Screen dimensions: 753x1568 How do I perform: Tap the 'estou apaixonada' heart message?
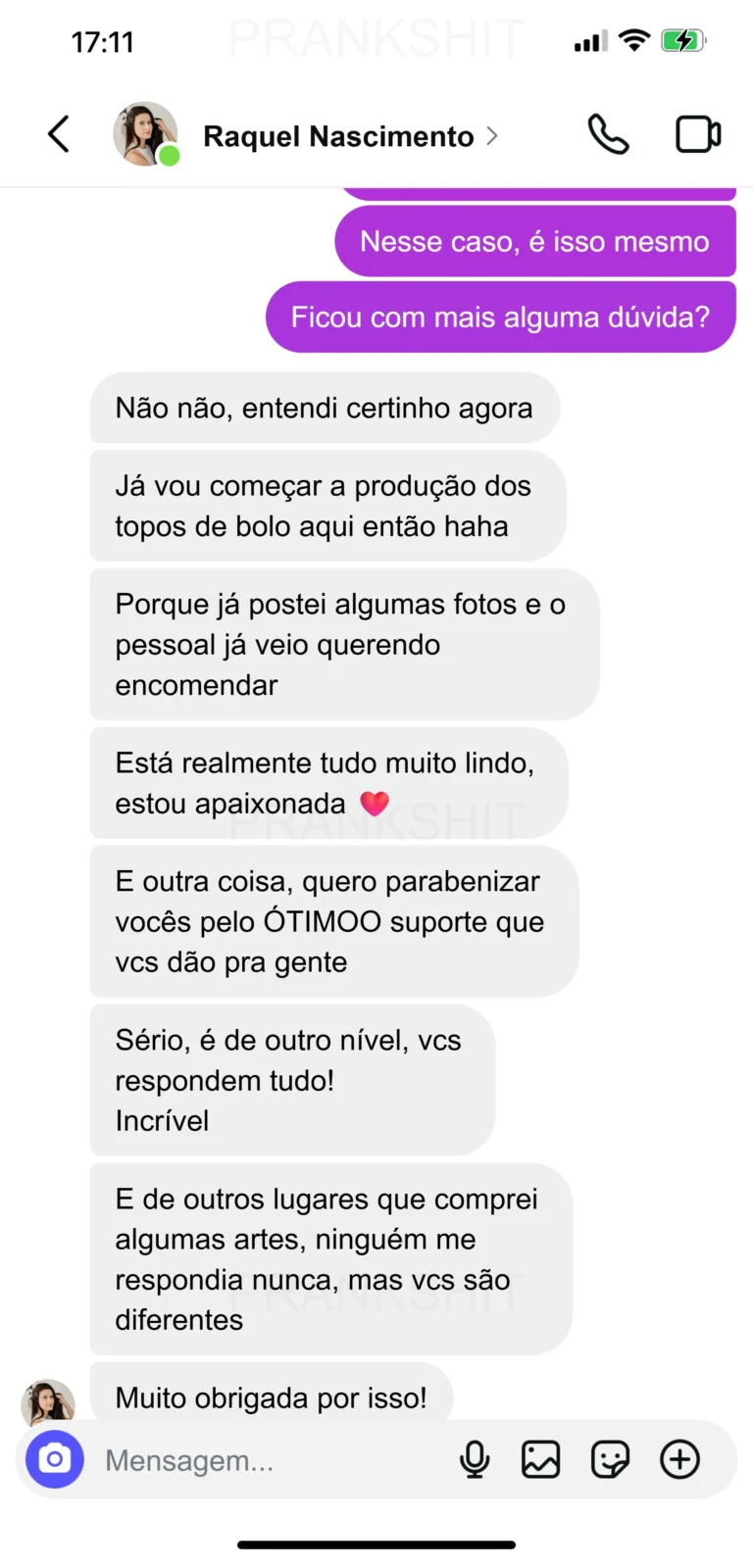click(x=327, y=783)
